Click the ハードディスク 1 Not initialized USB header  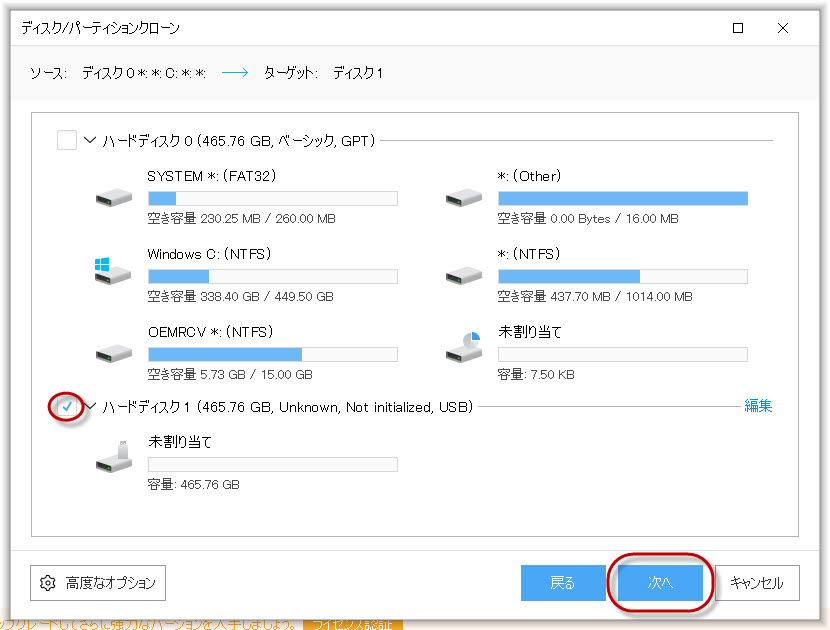[x=287, y=407]
